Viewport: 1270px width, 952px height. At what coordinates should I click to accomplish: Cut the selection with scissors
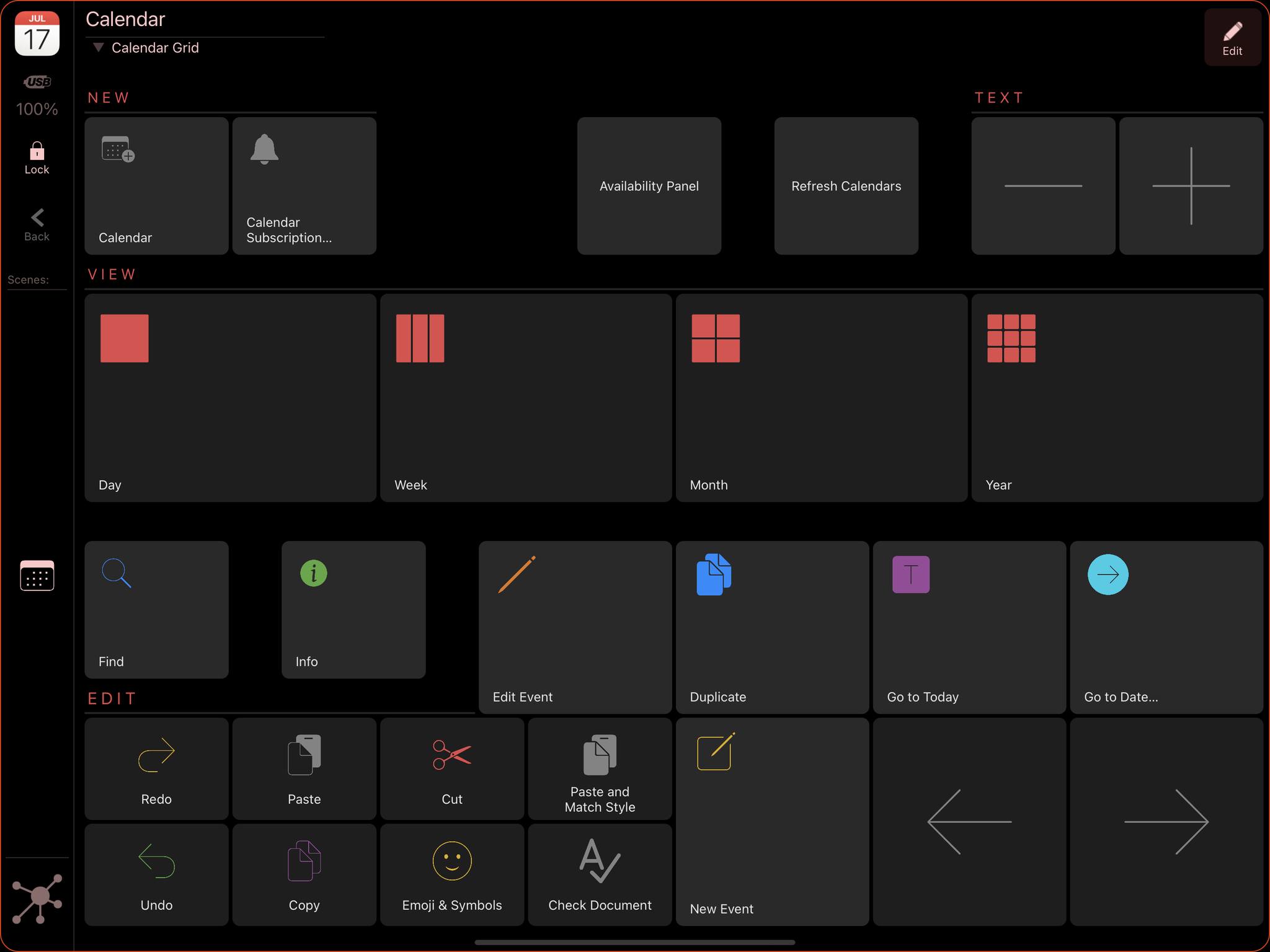coord(452,768)
